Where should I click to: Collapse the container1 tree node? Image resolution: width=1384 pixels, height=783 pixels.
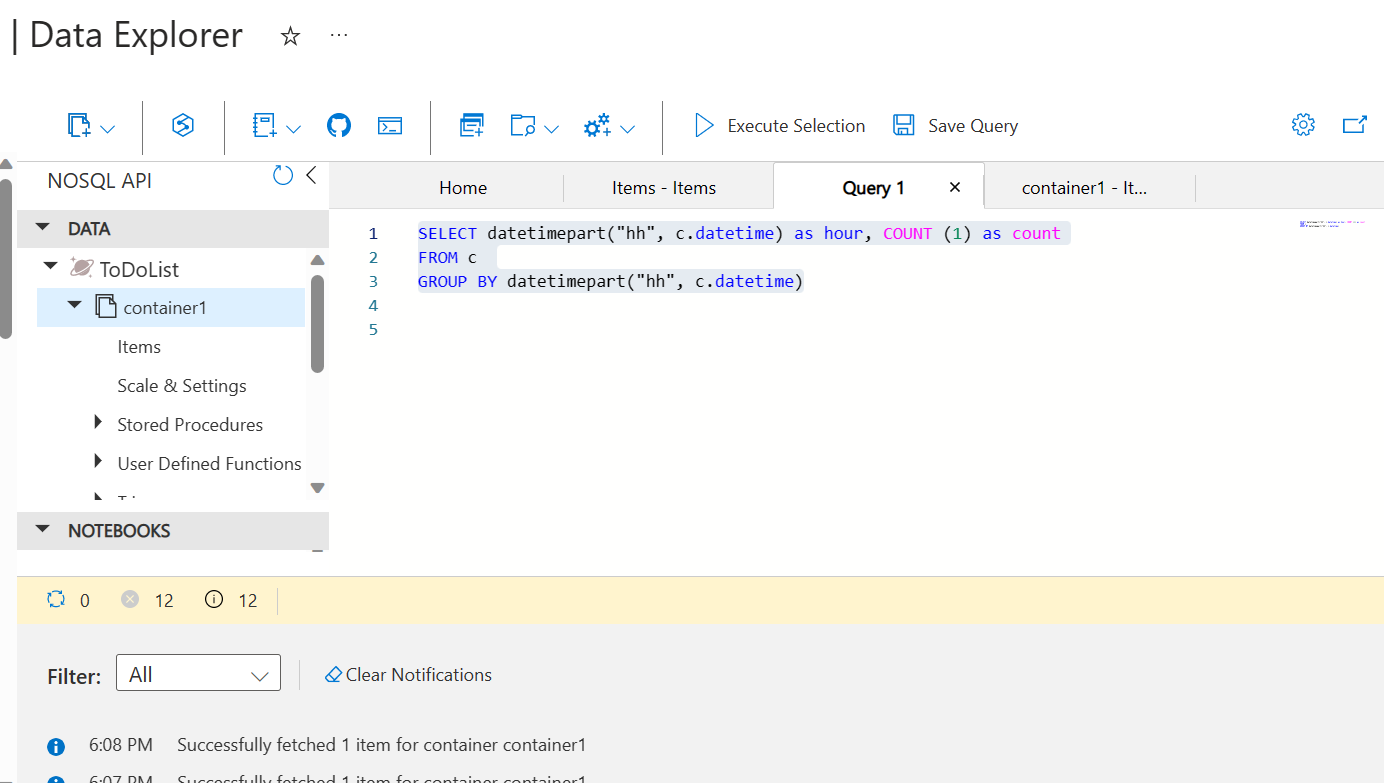73,306
